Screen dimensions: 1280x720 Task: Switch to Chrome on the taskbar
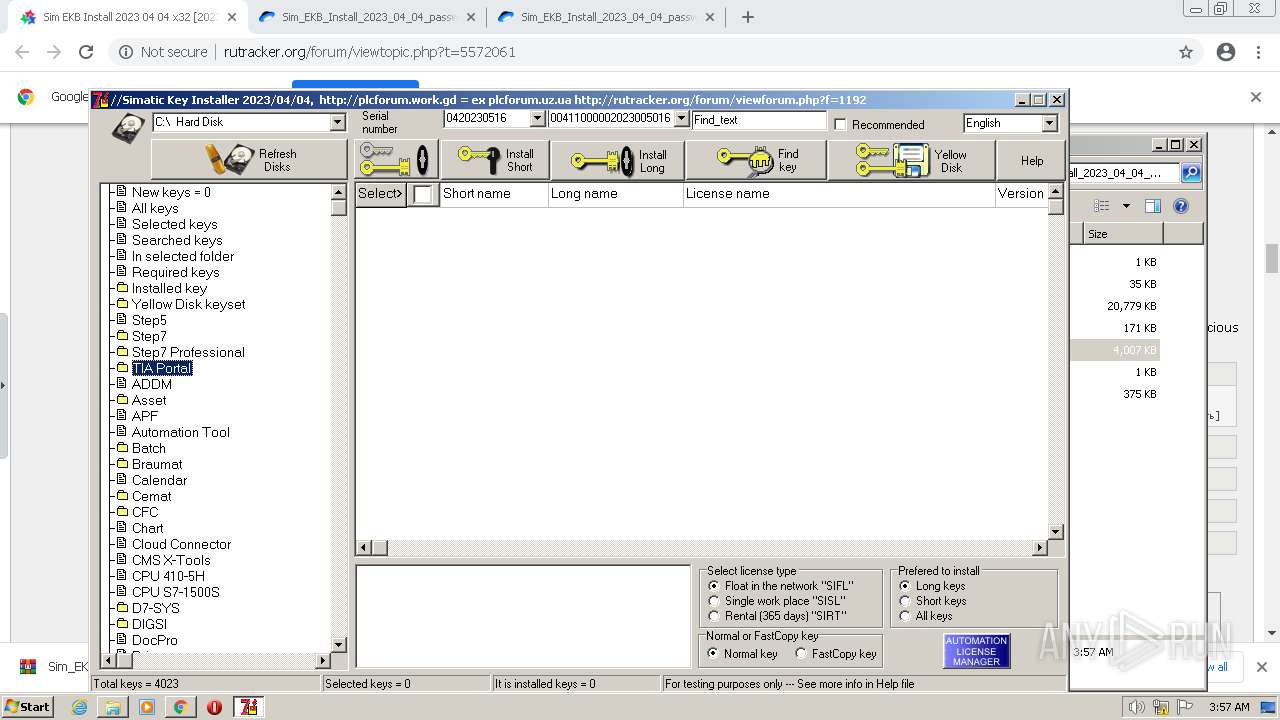pos(180,707)
